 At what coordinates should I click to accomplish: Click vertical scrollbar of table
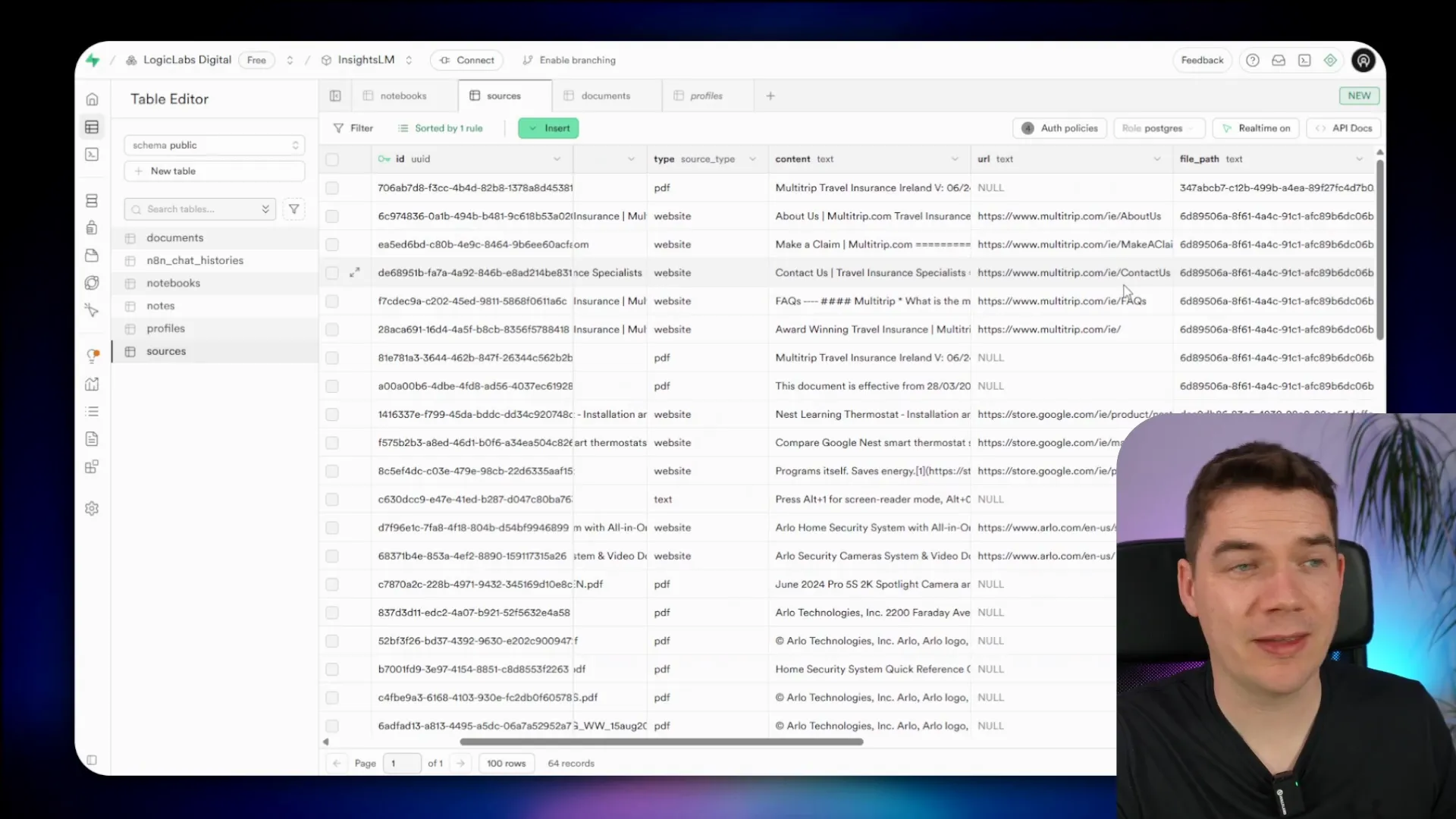[x=1379, y=249]
